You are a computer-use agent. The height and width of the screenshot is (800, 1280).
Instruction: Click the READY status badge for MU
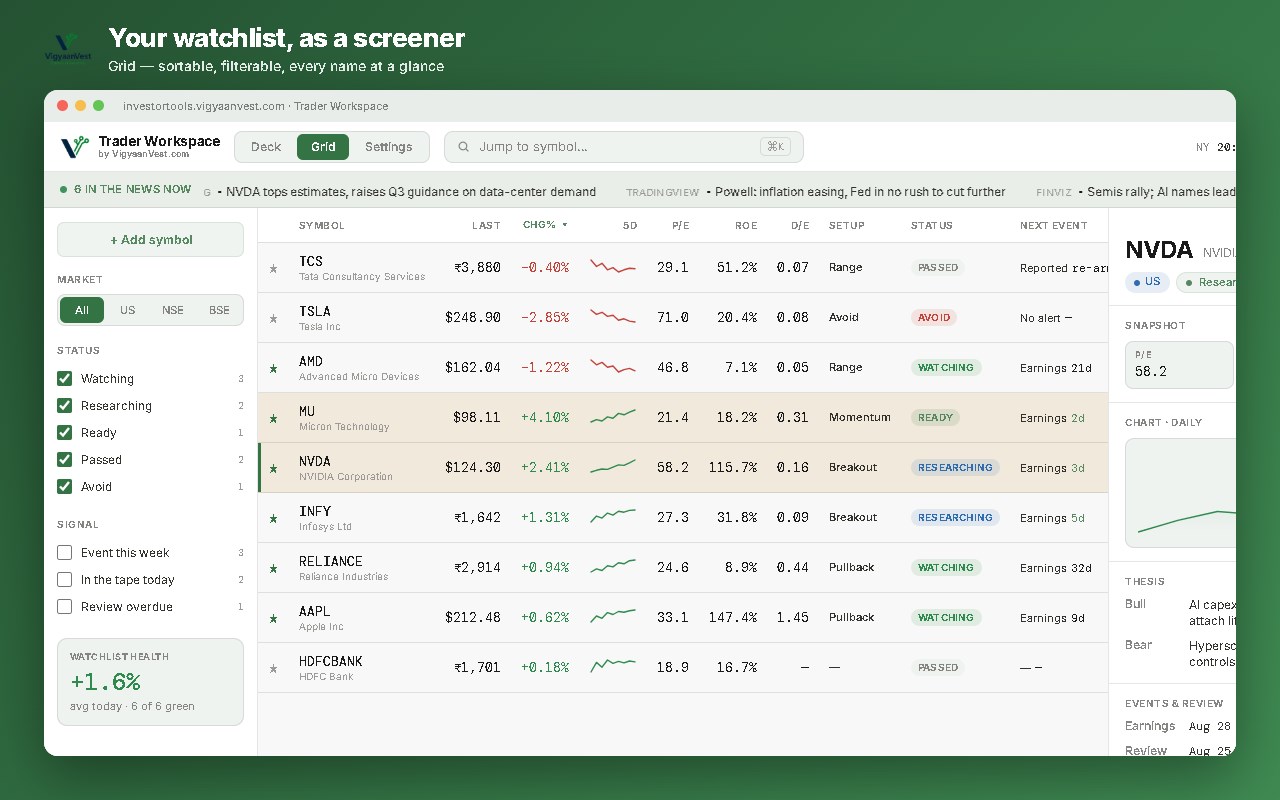[x=935, y=418]
